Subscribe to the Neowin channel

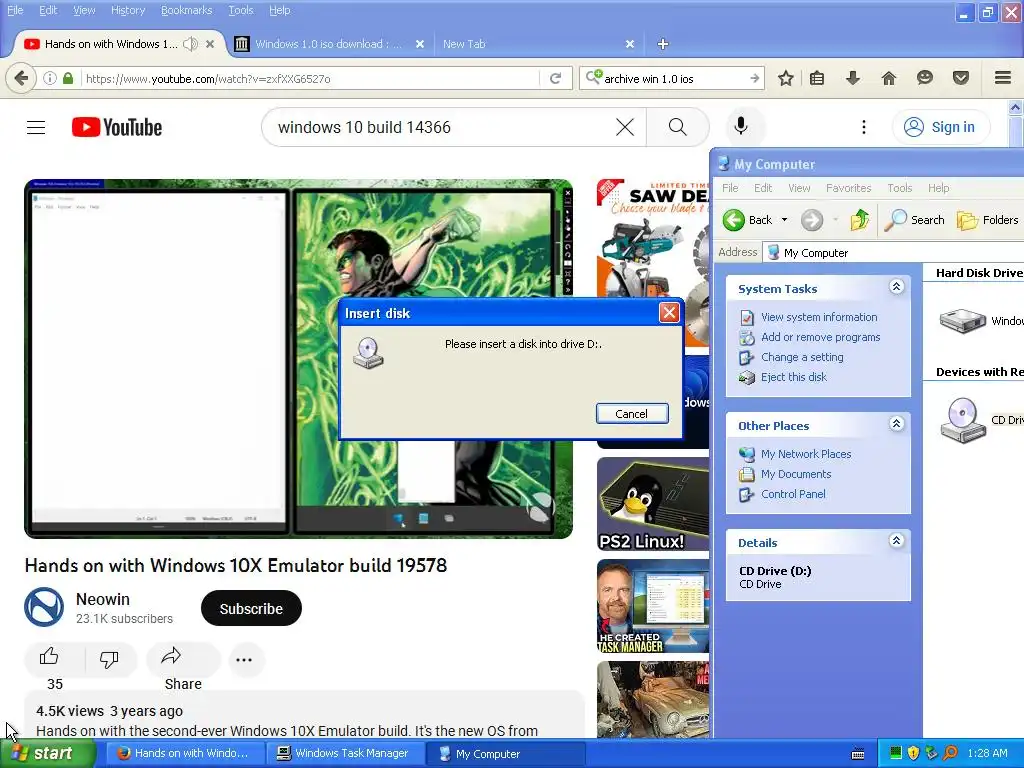click(251, 609)
